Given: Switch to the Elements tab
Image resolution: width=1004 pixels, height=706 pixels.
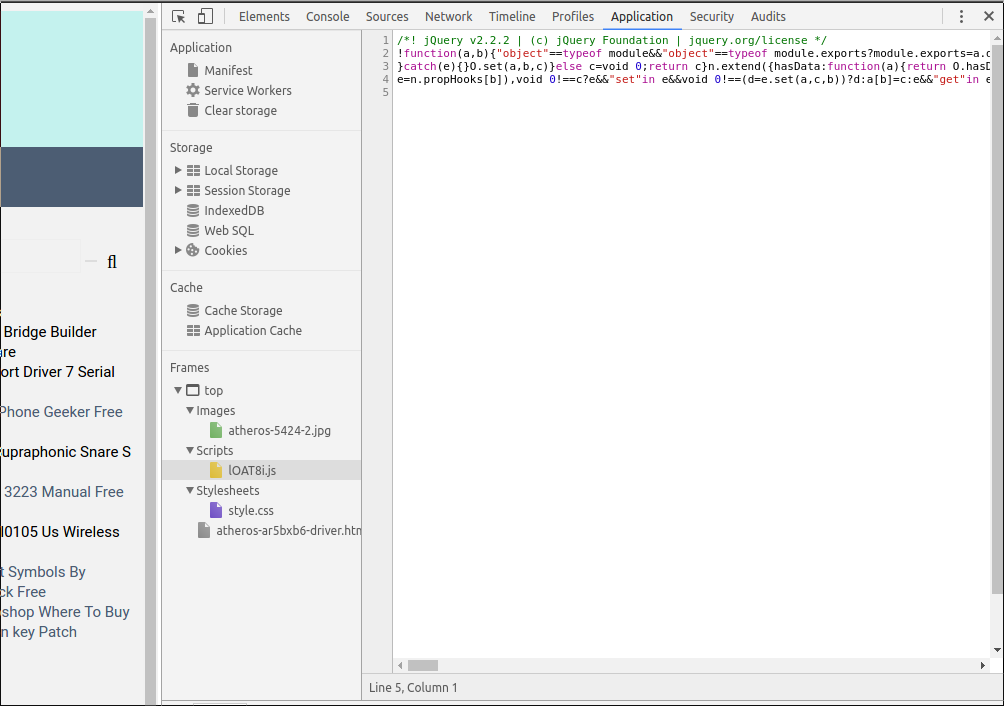Looking at the screenshot, I should (x=264, y=17).
